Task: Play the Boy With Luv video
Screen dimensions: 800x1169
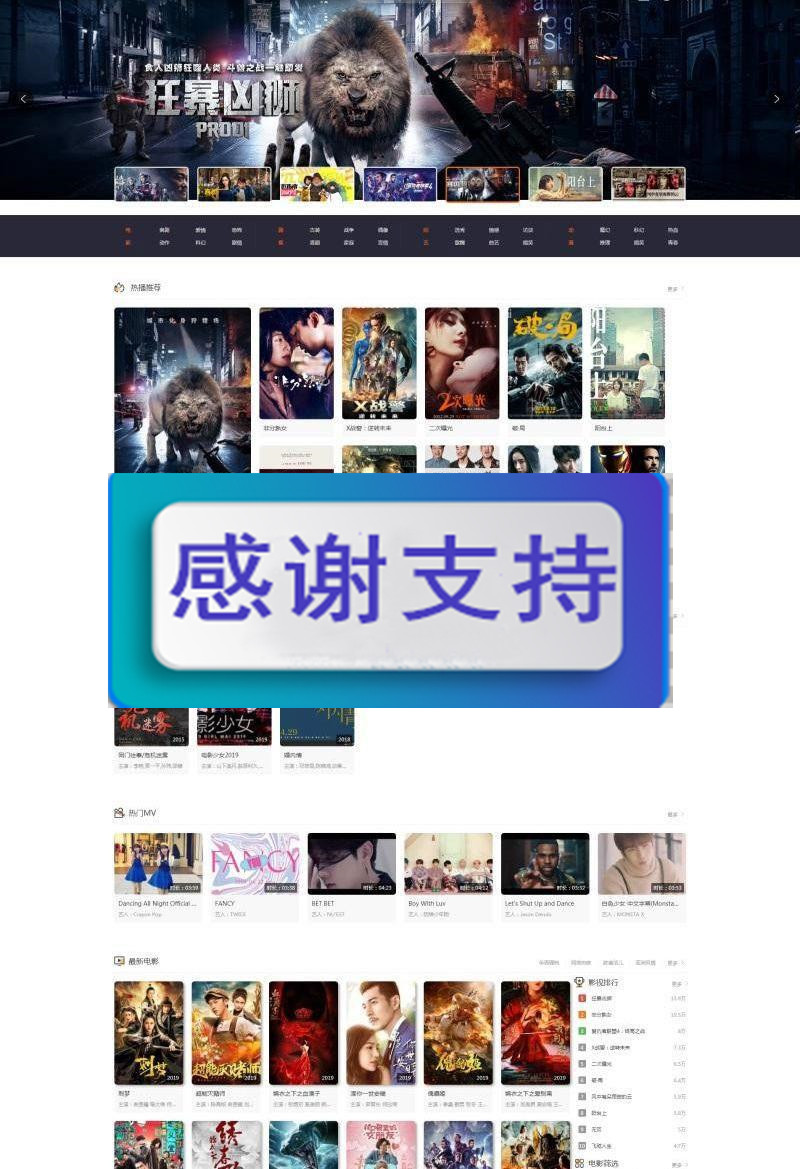Action: click(x=448, y=864)
